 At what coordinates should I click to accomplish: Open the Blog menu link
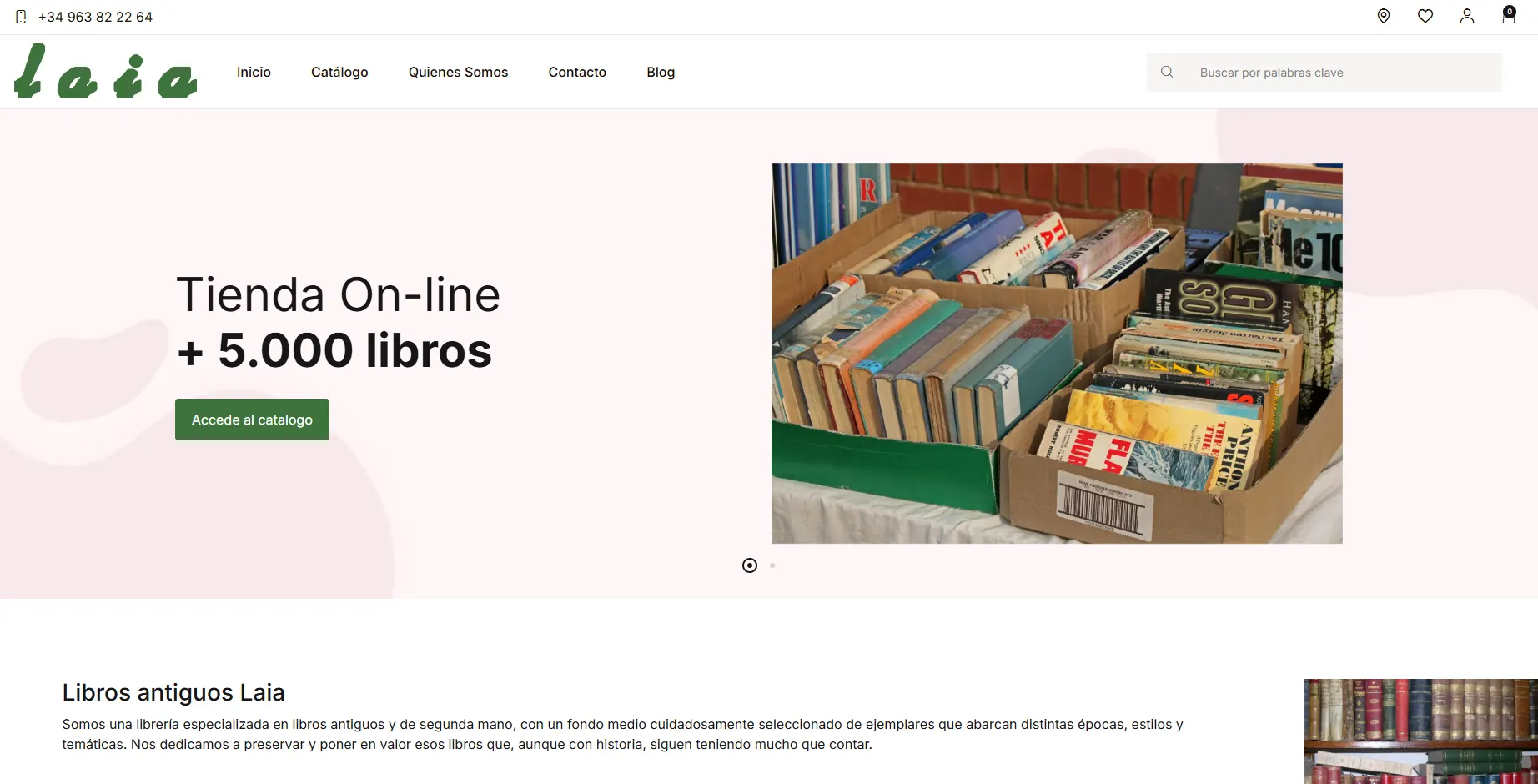pos(661,72)
